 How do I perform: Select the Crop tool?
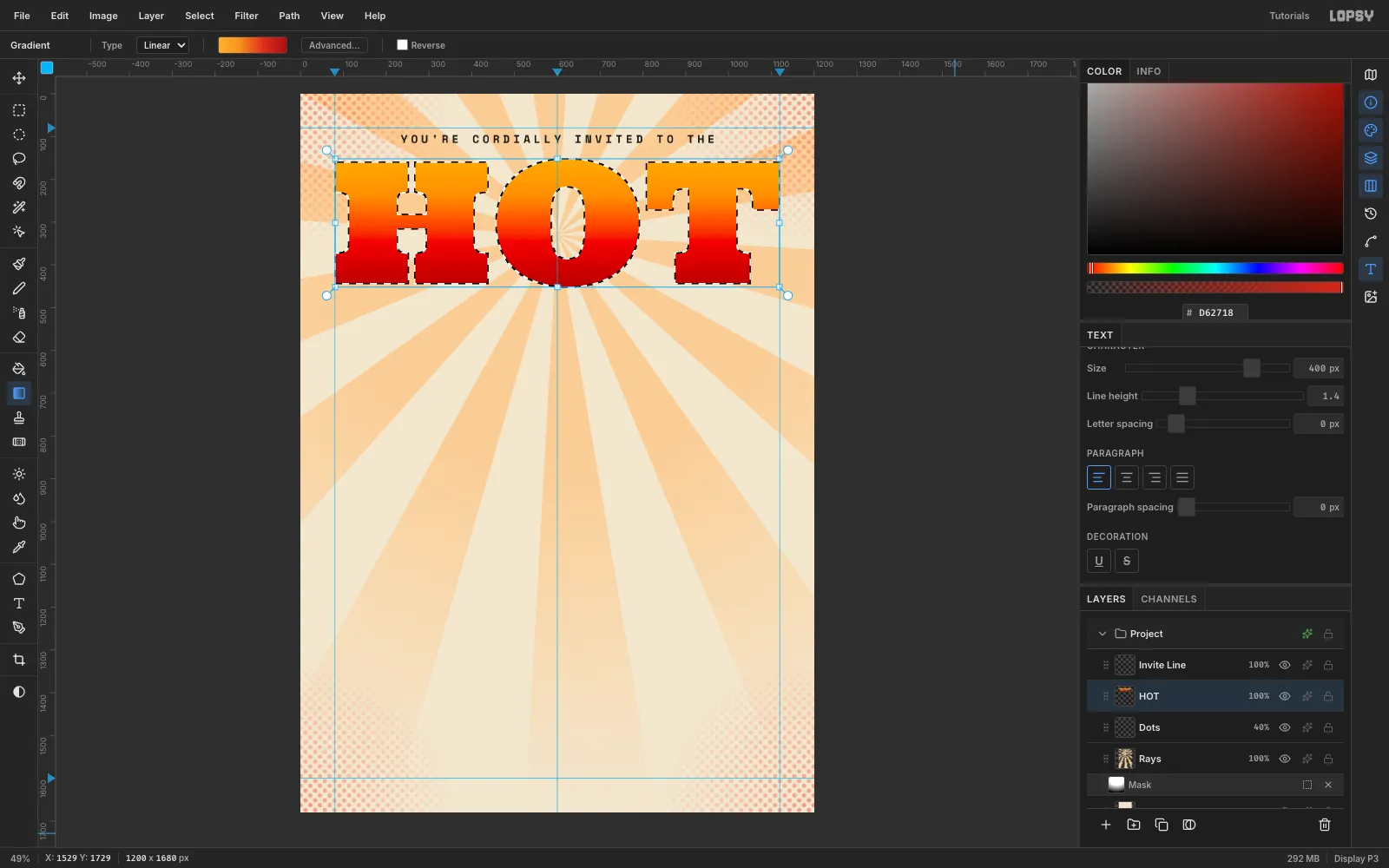click(x=19, y=660)
